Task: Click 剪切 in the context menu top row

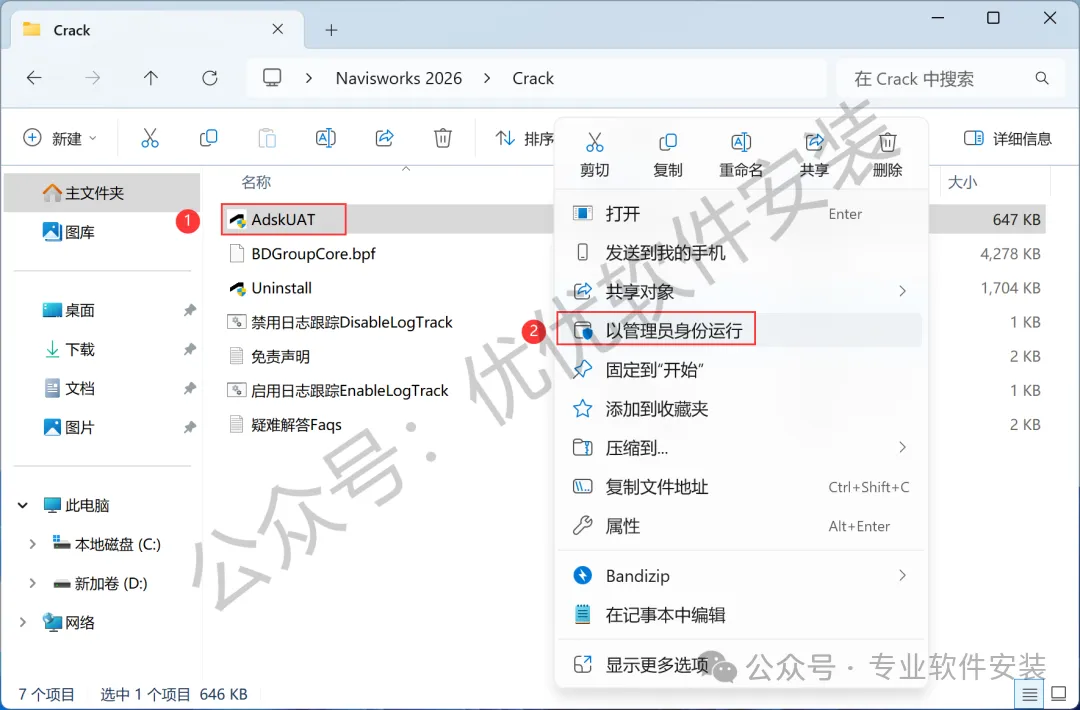Action: click(594, 155)
